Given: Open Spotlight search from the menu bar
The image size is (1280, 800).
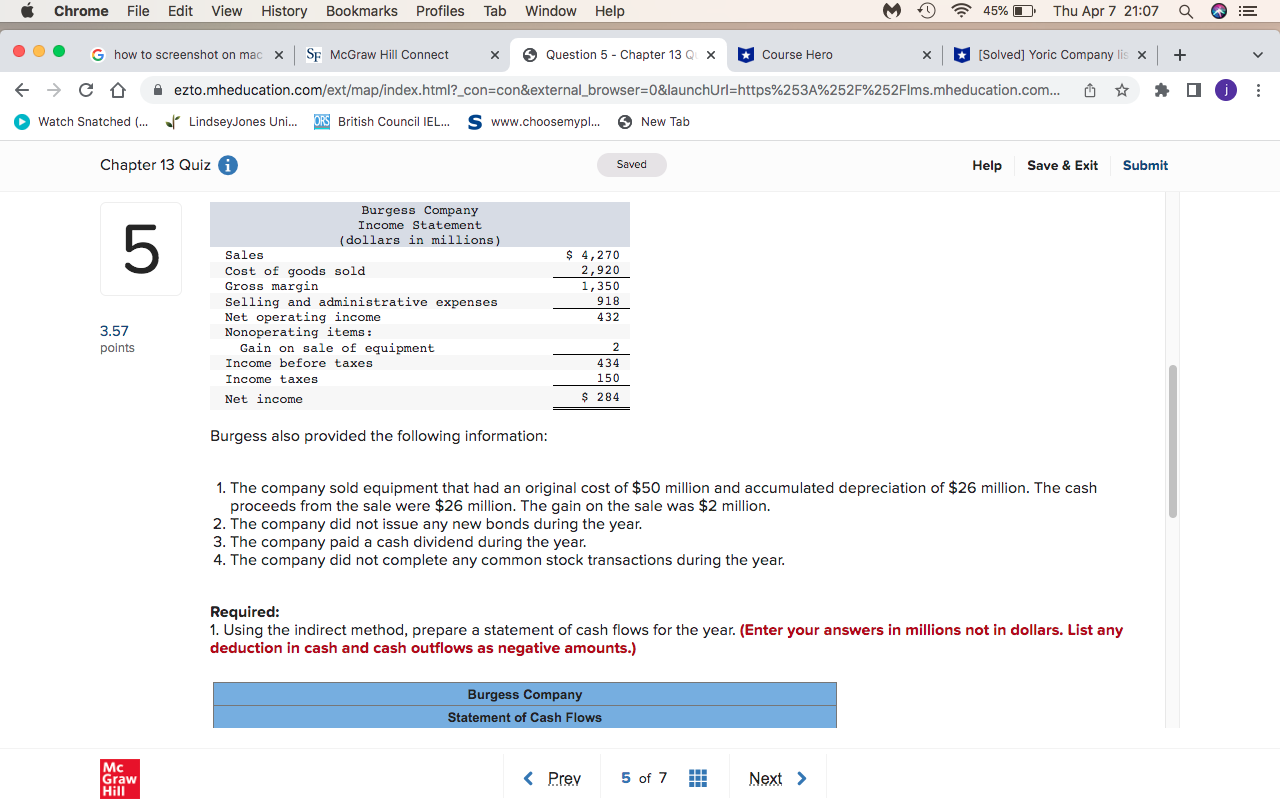Looking at the screenshot, I should [x=1184, y=11].
